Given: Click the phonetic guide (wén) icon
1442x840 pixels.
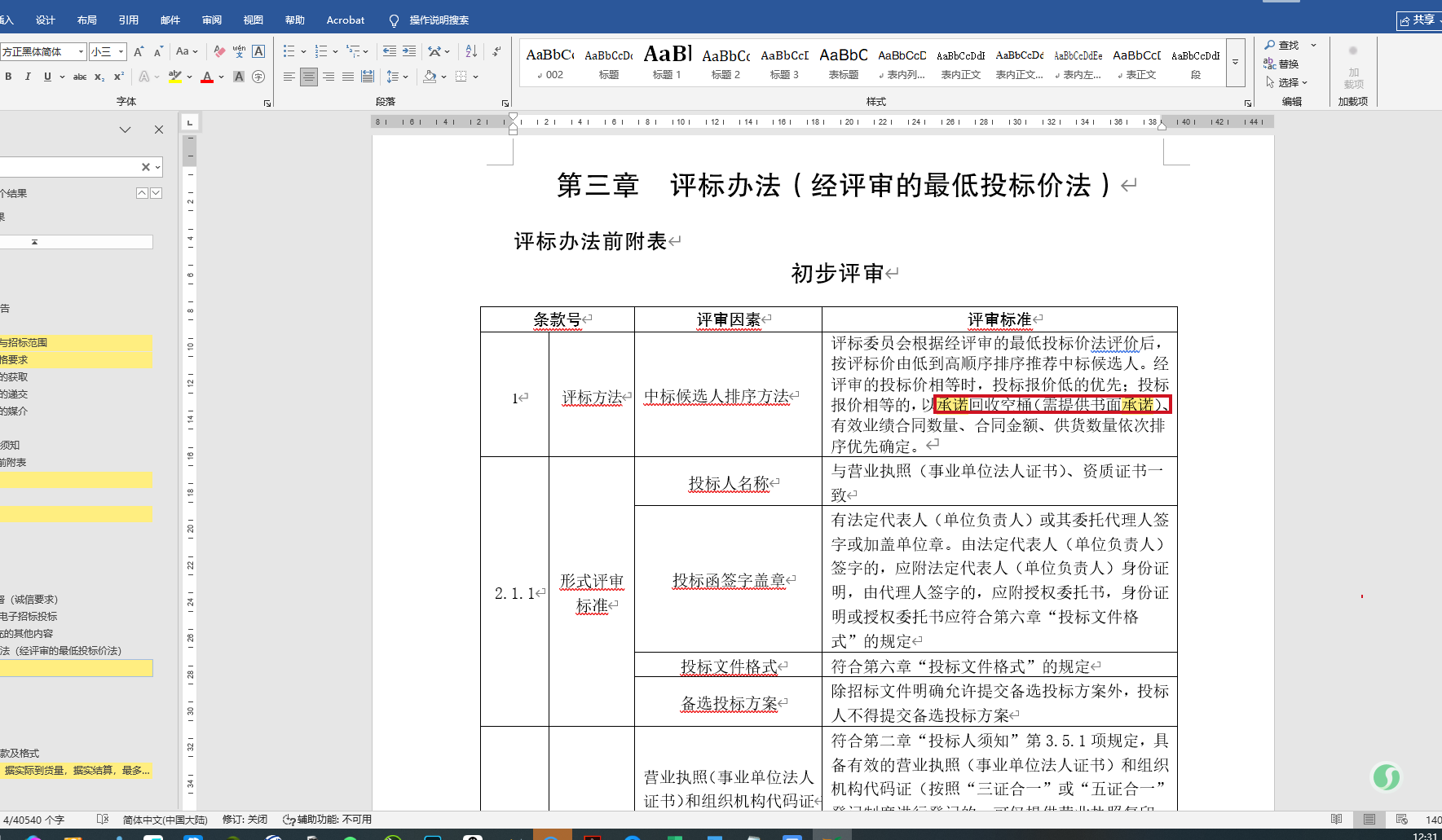Looking at the screenshot, I should point(239,51).
